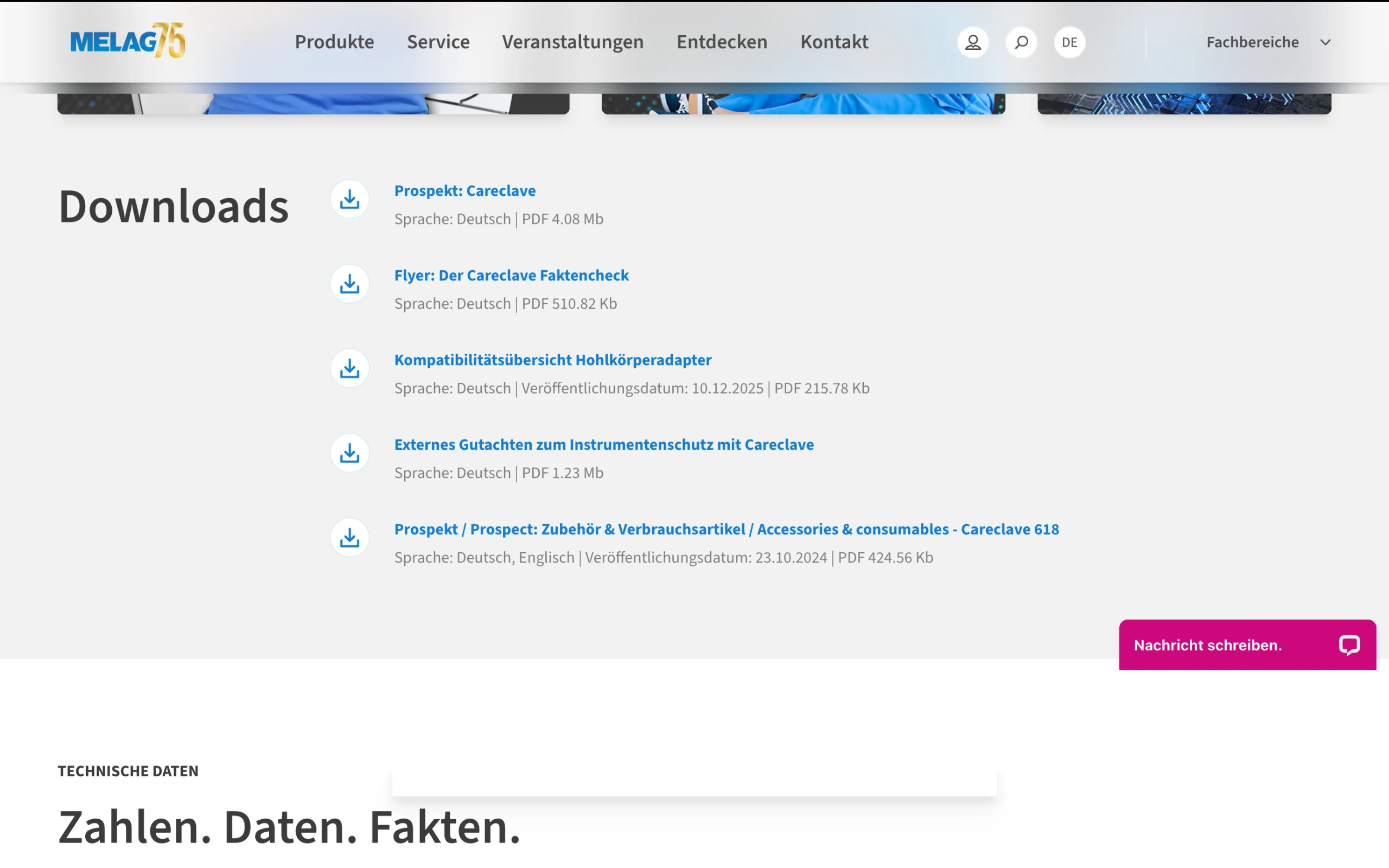Download icon for Zubehör & Verbrauchsartikel prospect
This screenshot has height=868, width=1389.
point(349,538)
